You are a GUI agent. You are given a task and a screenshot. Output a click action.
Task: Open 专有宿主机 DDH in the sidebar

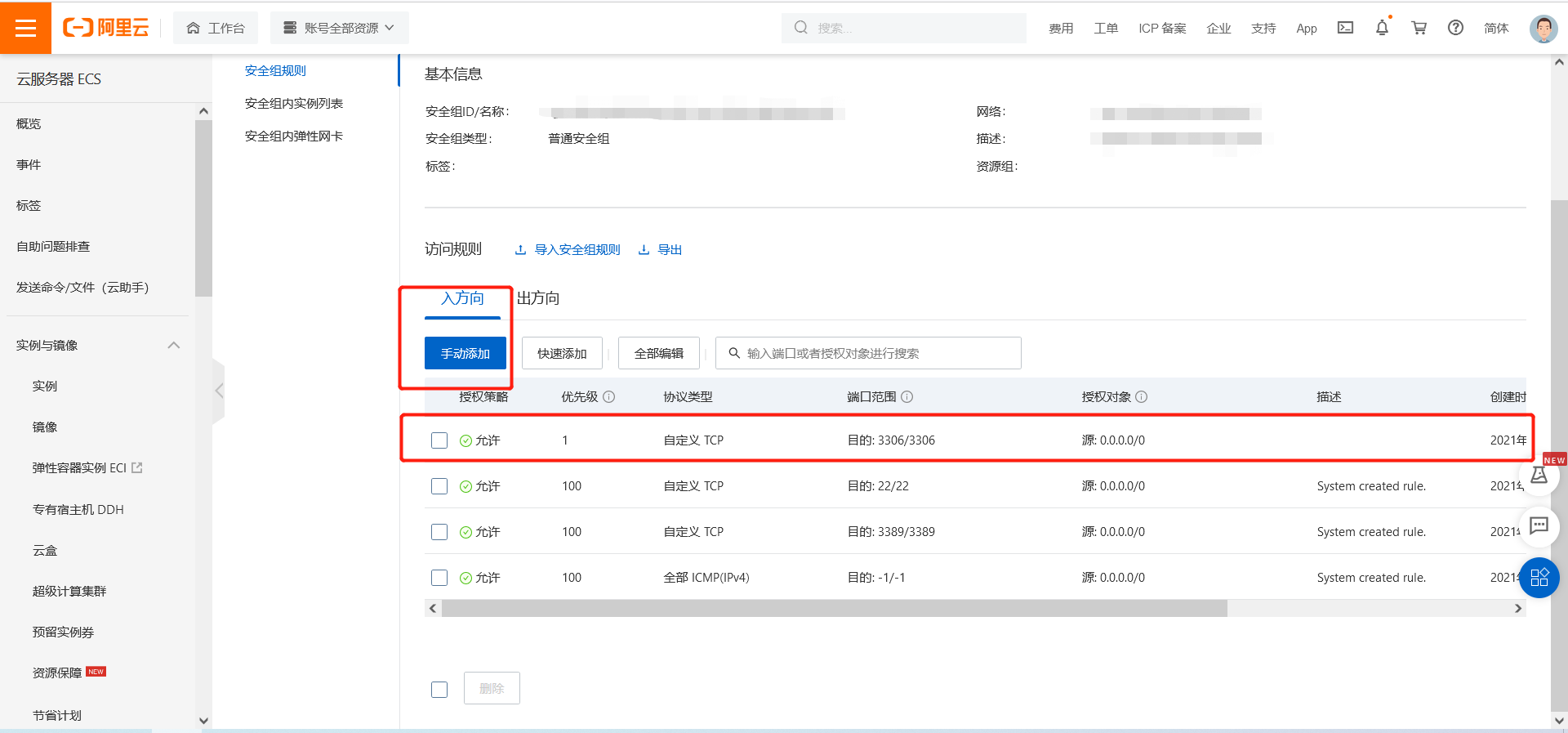click(78, 510)
